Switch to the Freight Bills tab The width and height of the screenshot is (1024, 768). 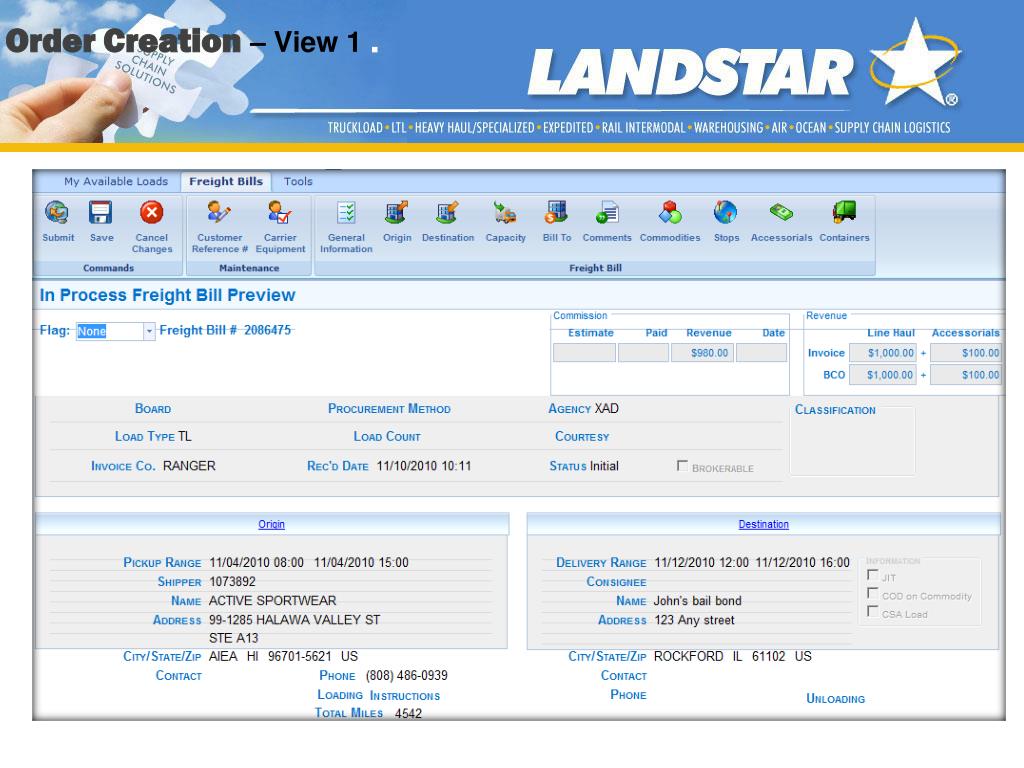(226, 182)
